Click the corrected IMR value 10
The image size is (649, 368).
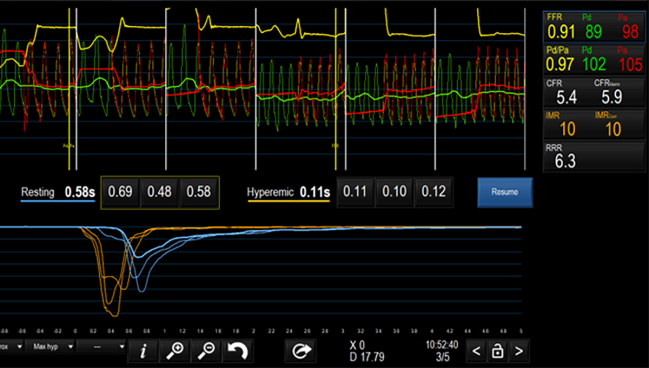click(613, 130)
